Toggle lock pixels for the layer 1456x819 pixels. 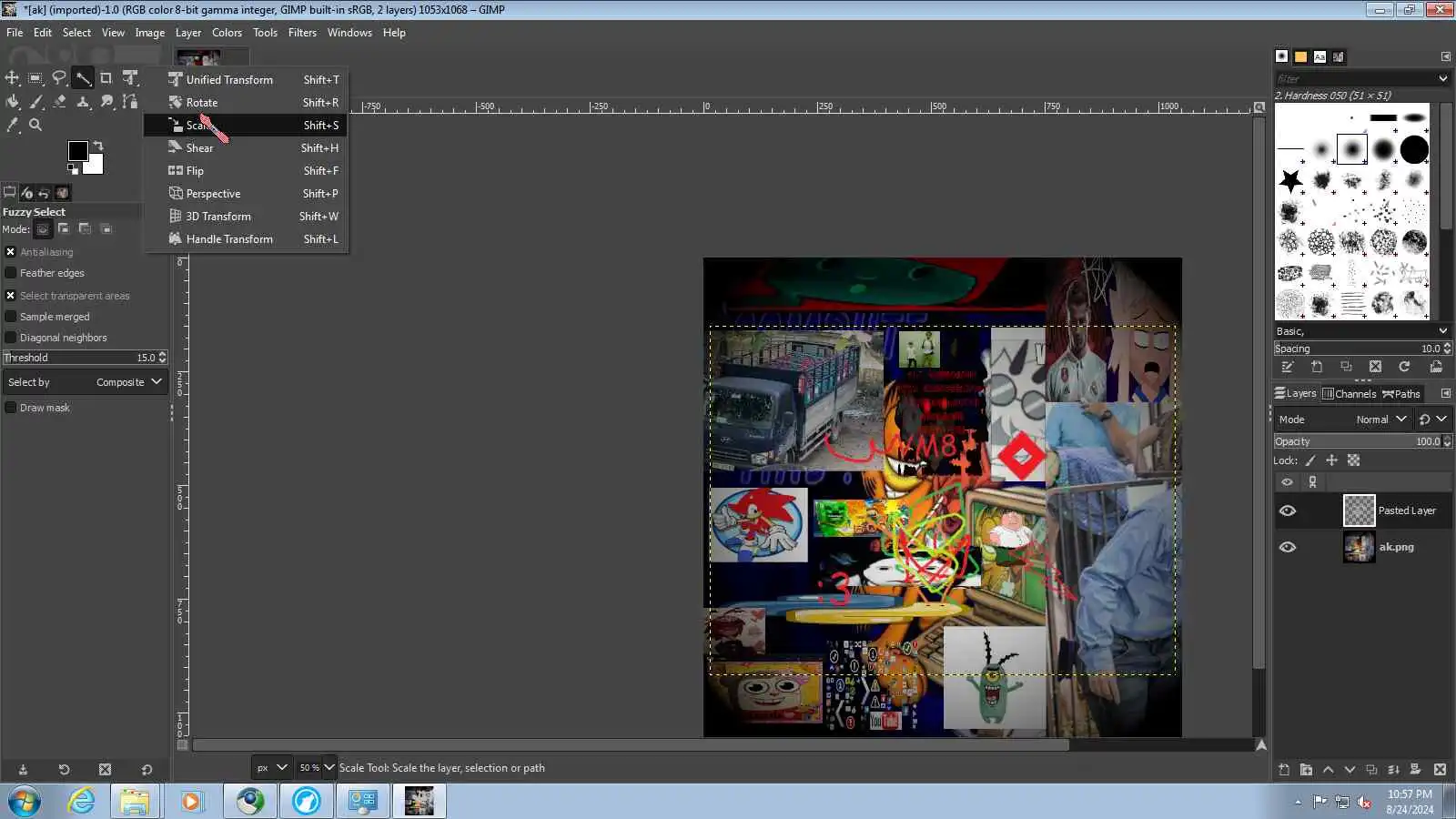coord(1310,460)
